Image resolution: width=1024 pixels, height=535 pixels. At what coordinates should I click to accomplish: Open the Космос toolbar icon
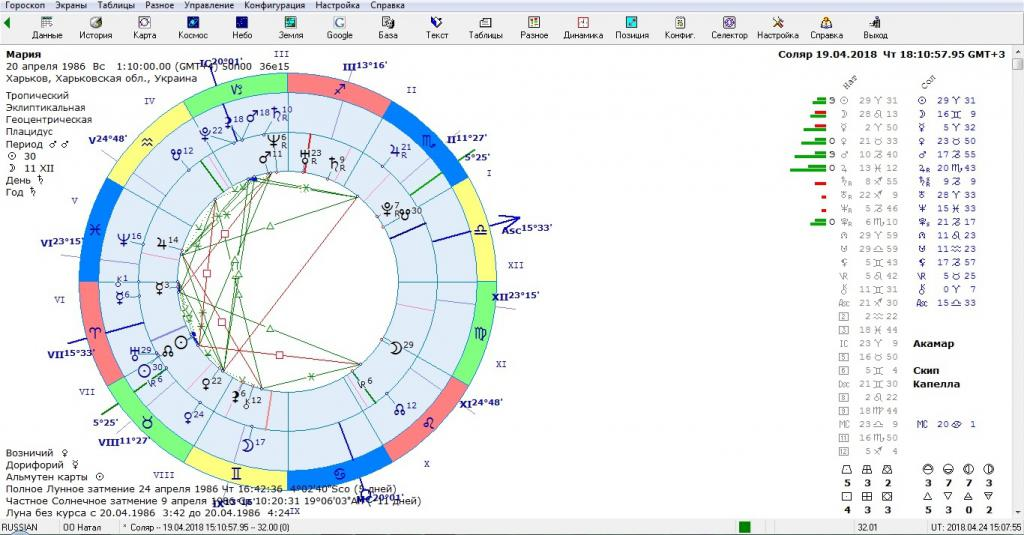pos(193,27)
